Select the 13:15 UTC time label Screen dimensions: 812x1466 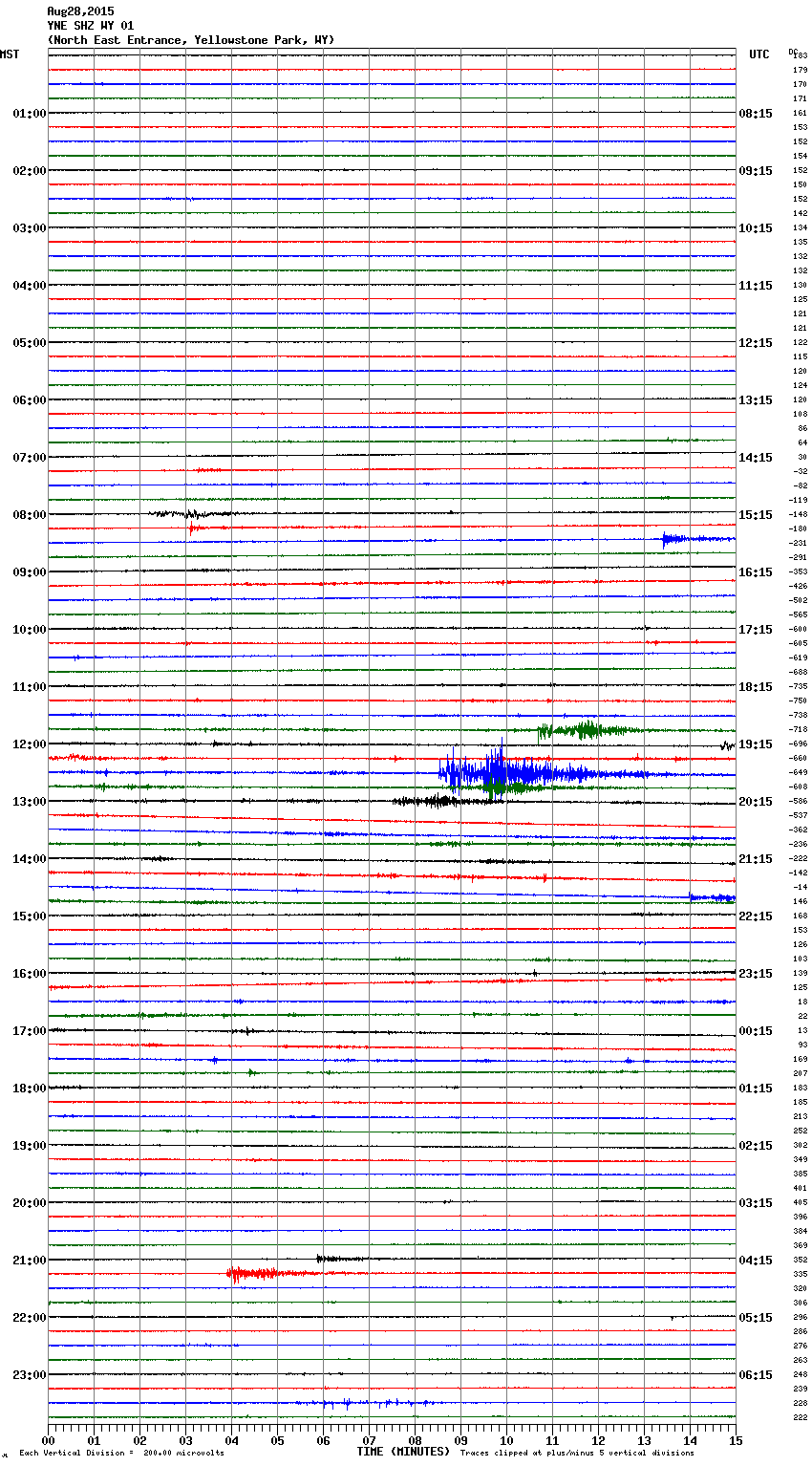point(756,400)
